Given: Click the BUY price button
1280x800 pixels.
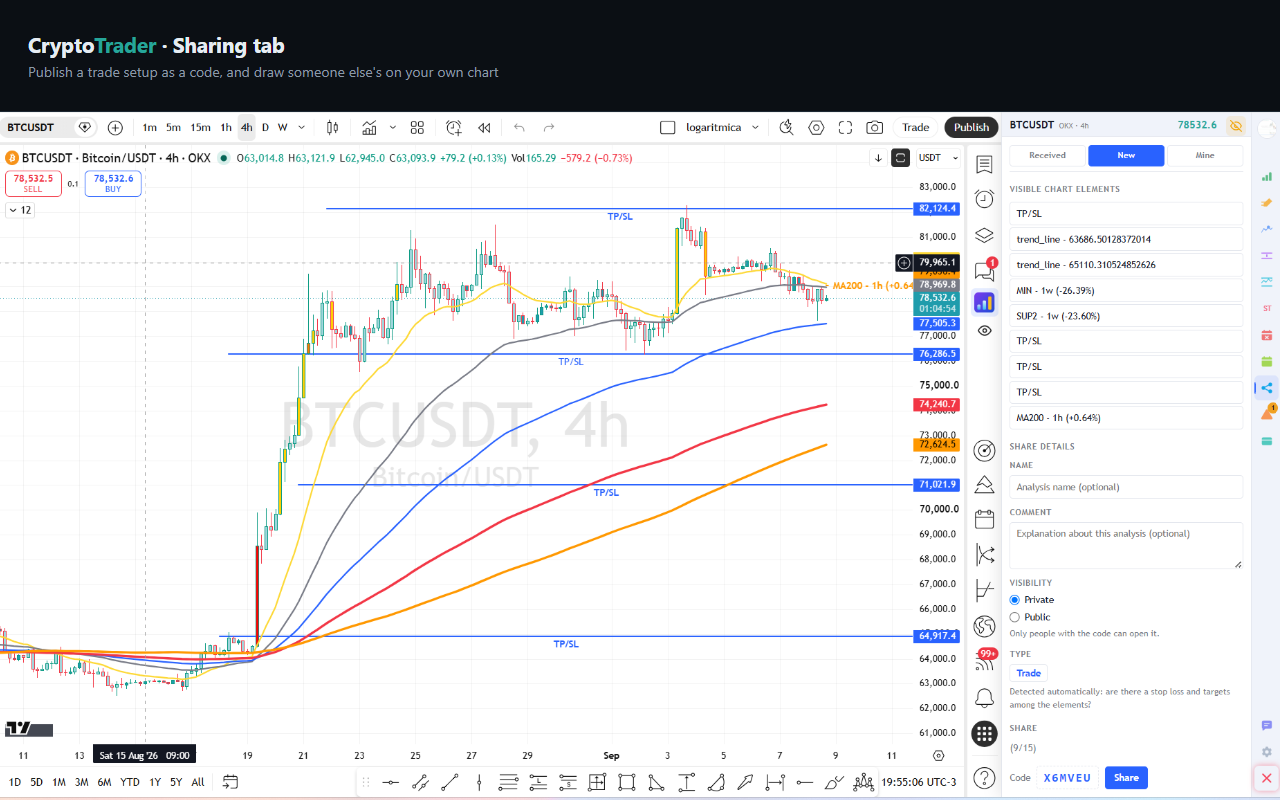Looking at the screenshot, I should coord(113,183).
